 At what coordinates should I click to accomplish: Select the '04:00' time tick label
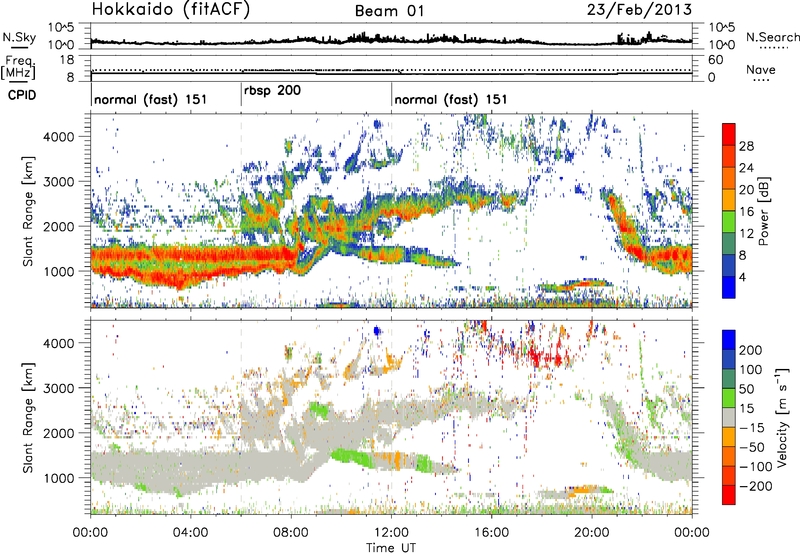[x=190, y=533]
